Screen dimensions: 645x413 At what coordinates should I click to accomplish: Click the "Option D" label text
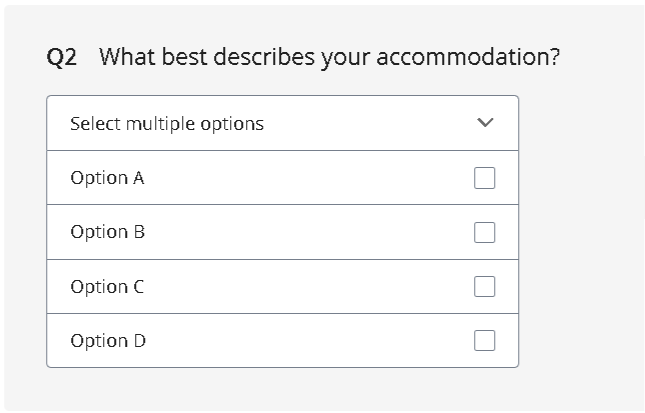[x=108, y=340]
